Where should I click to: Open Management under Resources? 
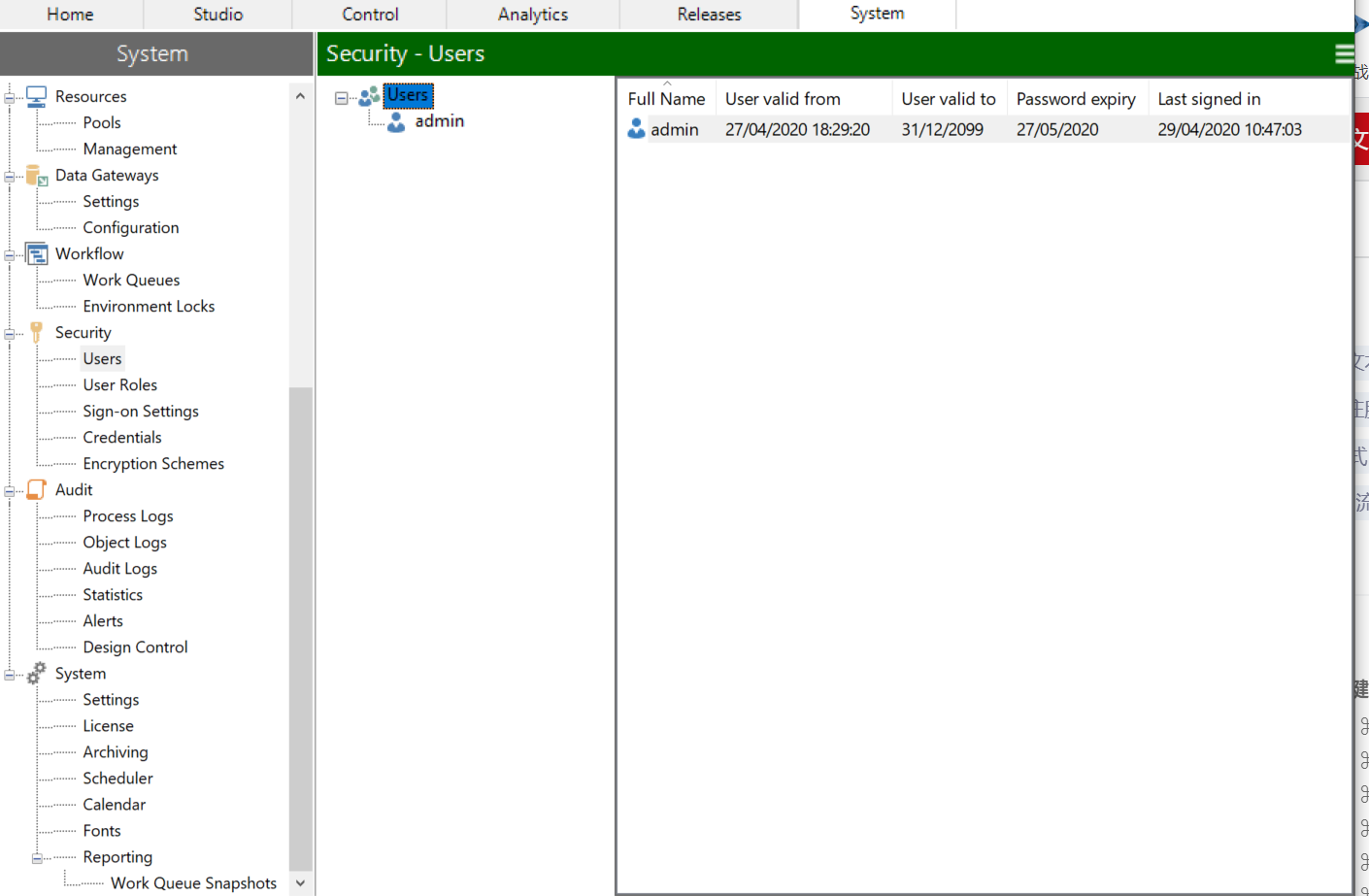(x=130, y=149)
